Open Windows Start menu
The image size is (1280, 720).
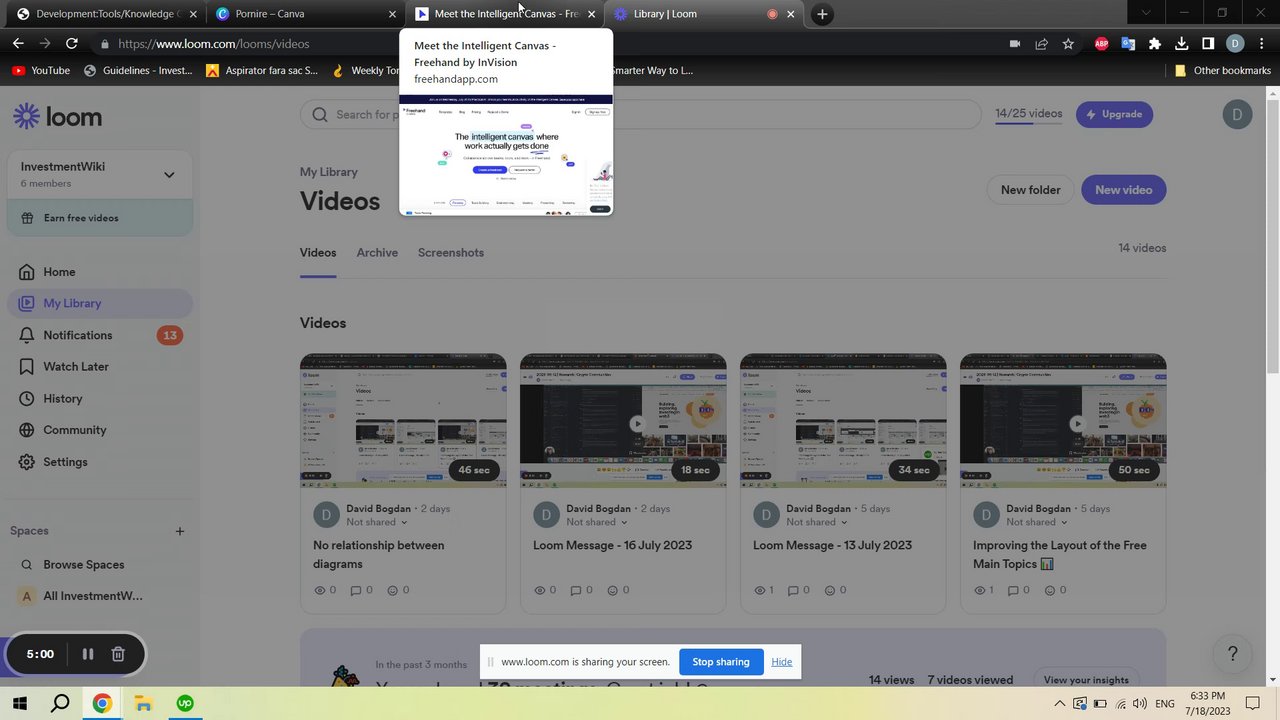(20, 703)
